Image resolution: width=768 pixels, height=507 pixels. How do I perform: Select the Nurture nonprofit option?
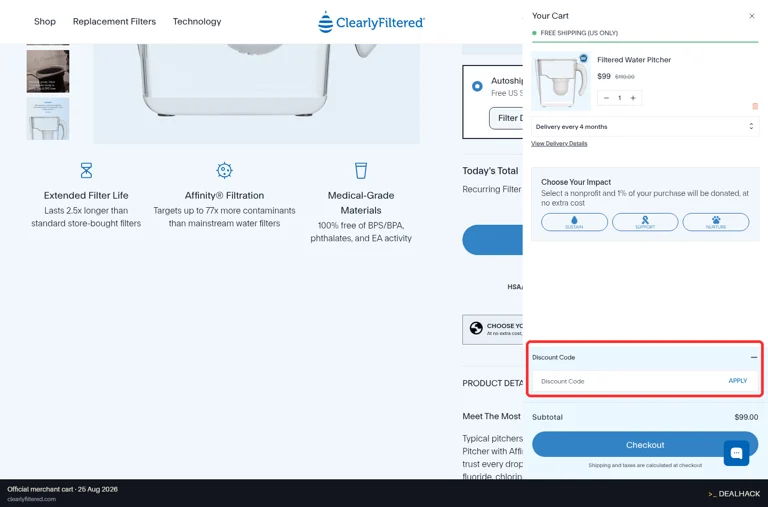coord(716,222)
